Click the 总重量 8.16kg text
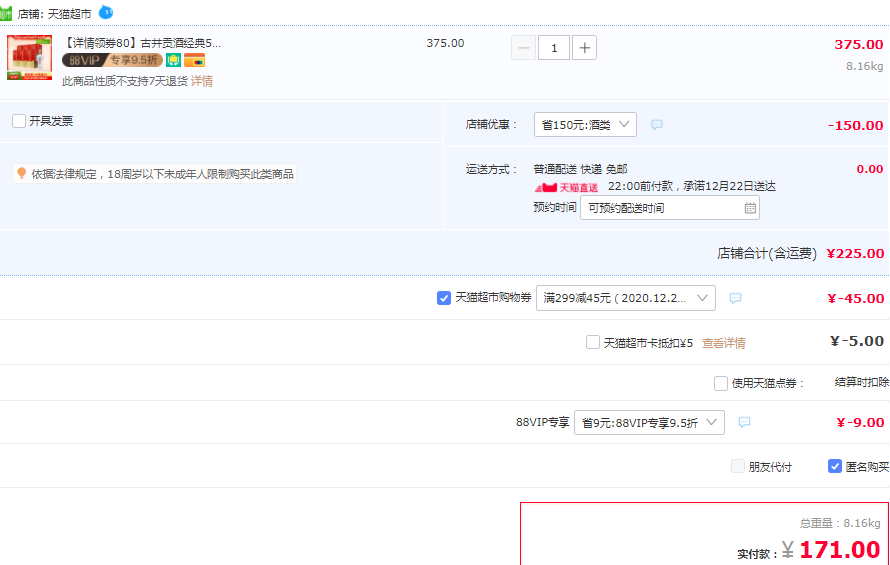This screenshot has width=890, height=565. (840, 523)
